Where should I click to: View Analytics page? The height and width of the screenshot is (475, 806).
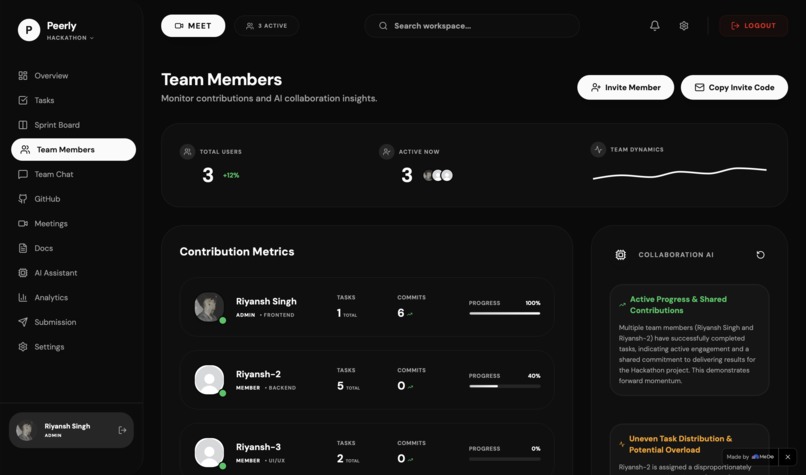(73, 298)
